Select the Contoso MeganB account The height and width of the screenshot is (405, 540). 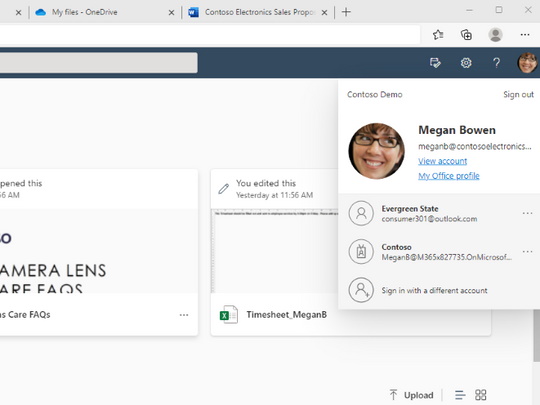point(429,252)
